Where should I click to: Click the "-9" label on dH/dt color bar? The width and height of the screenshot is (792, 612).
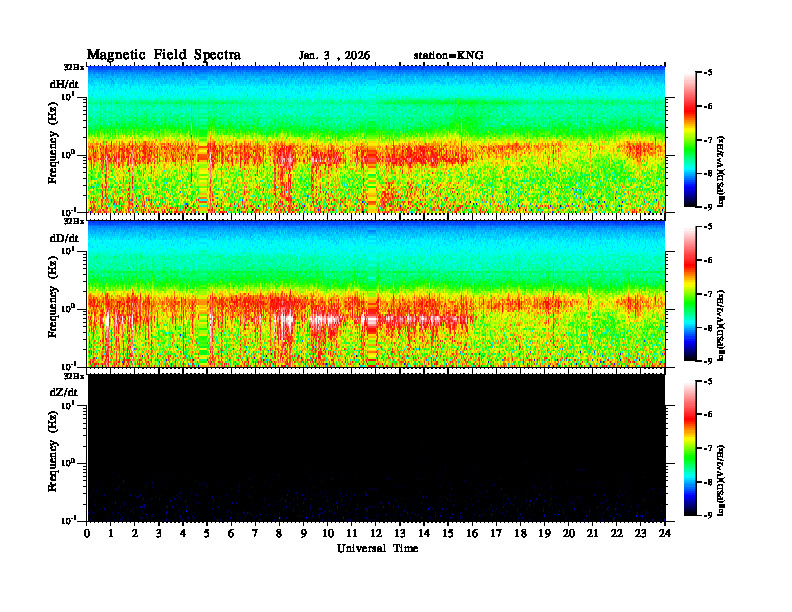click(x=708, y=207)
